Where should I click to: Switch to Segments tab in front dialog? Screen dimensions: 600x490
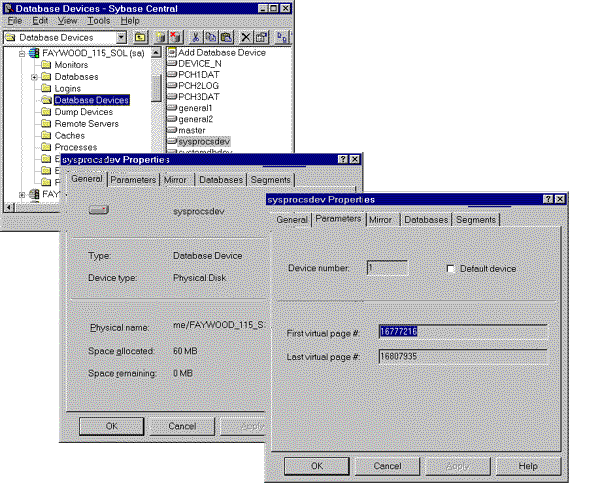(476, 220)
